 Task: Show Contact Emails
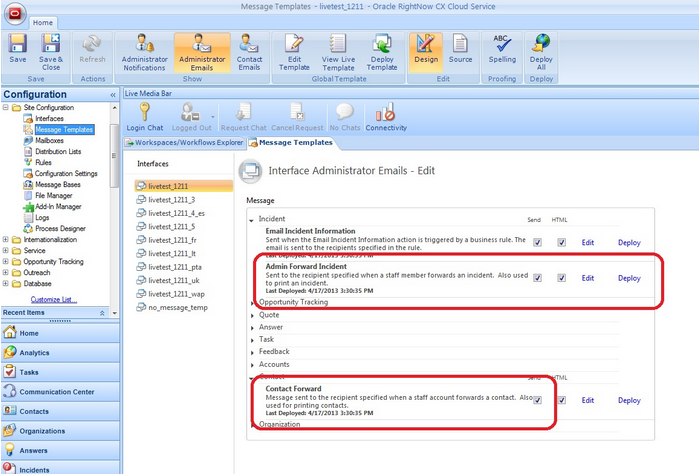(x=249, y=52)
